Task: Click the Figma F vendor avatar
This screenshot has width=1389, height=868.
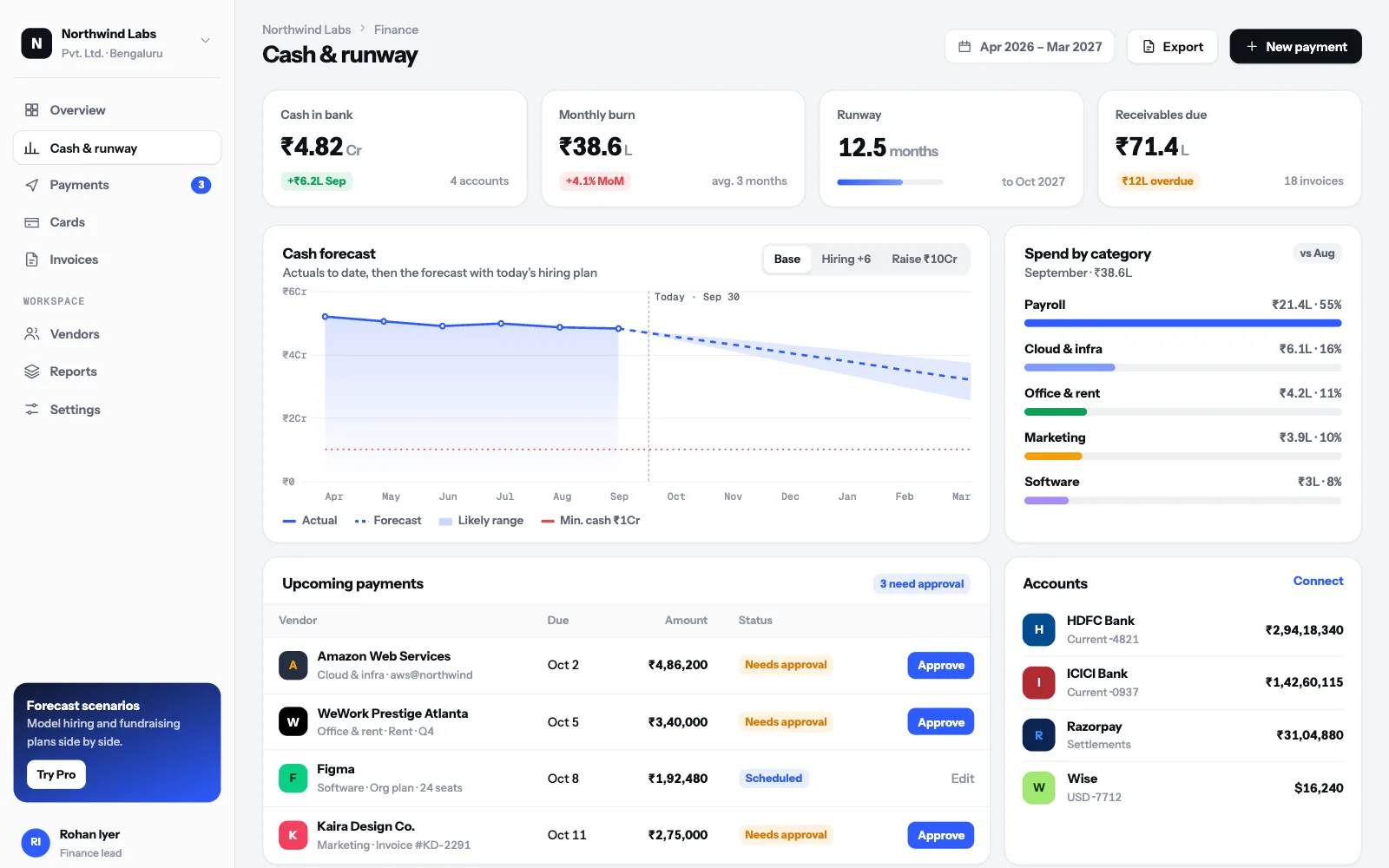Action: (x=293, y=779)
